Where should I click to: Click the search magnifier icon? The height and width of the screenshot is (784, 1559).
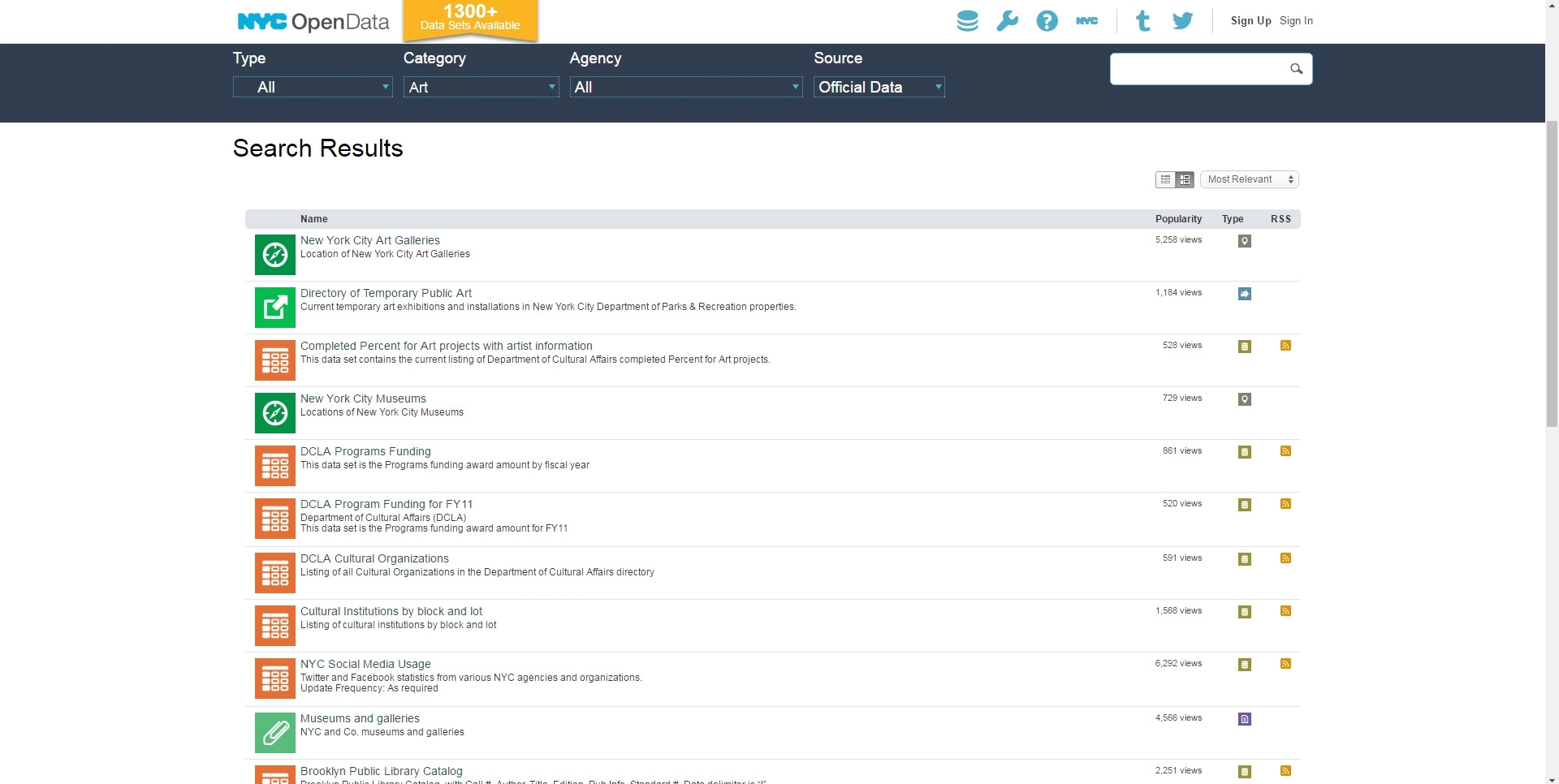(1297, 69)
